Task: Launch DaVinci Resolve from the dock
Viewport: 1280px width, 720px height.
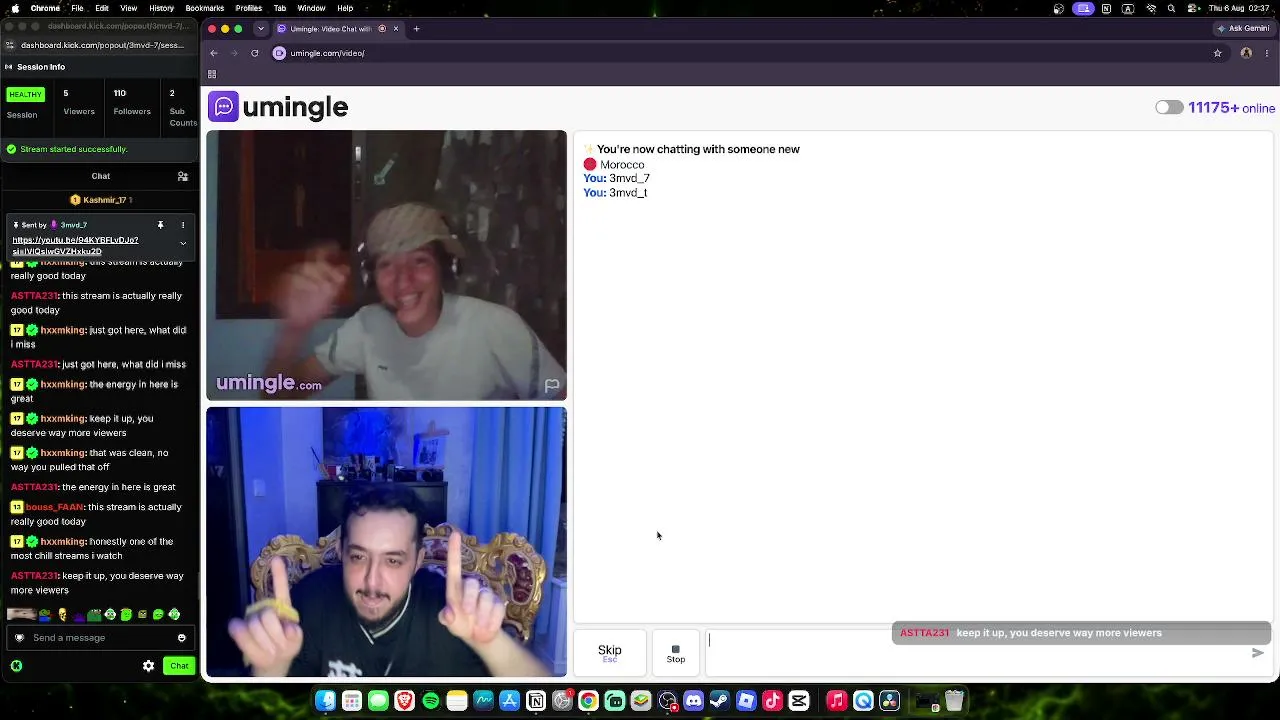Action: tap(890, 701)
